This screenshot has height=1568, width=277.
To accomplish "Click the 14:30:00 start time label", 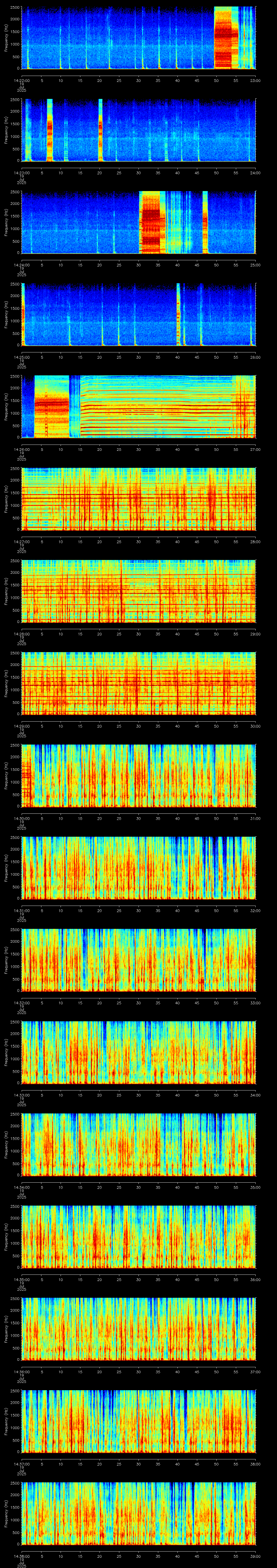I will (21, 818).
